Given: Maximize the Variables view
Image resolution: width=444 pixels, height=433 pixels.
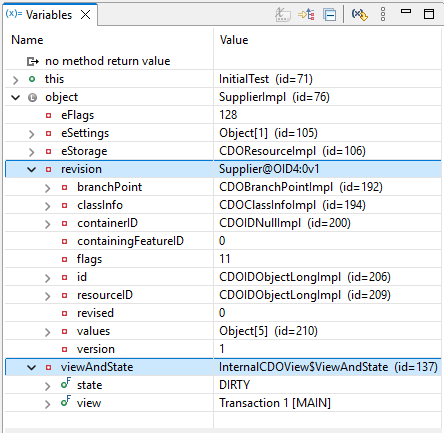Looking at the screenshot, I should (429, 14).
